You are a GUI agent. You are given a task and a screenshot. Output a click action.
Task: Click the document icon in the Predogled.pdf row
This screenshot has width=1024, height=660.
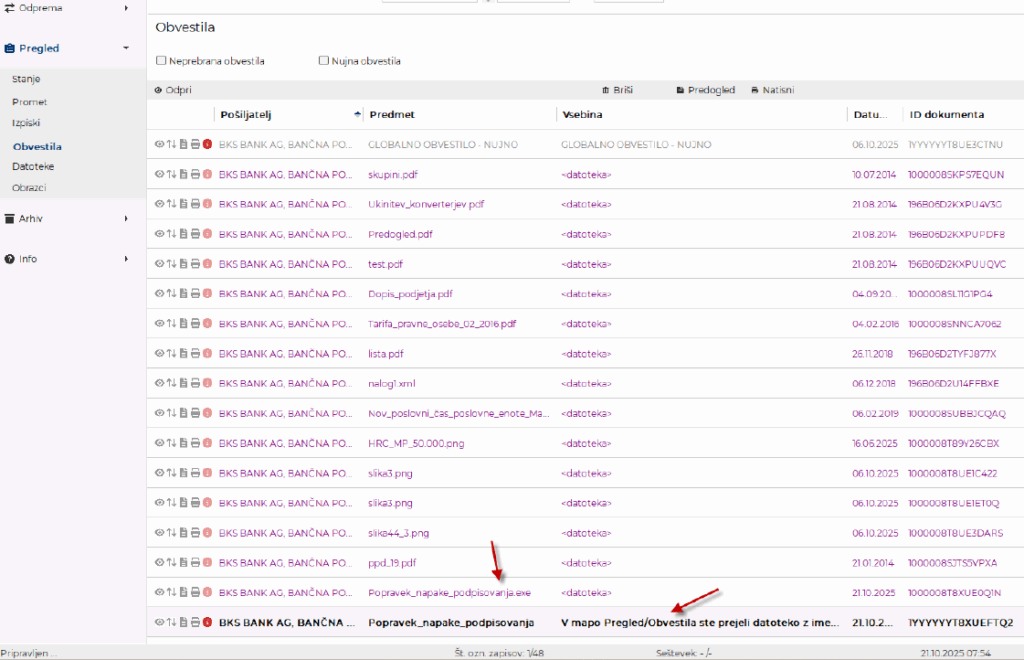click(183, 234)
